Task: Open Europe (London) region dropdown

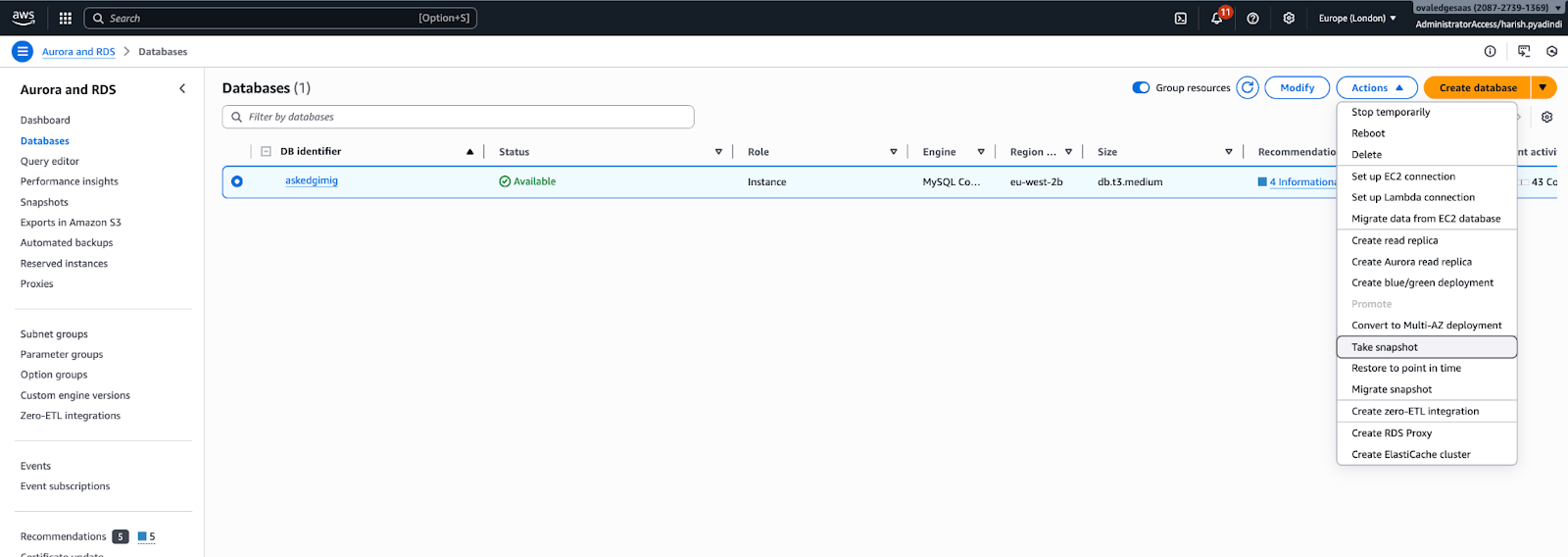Action: 1357,18
